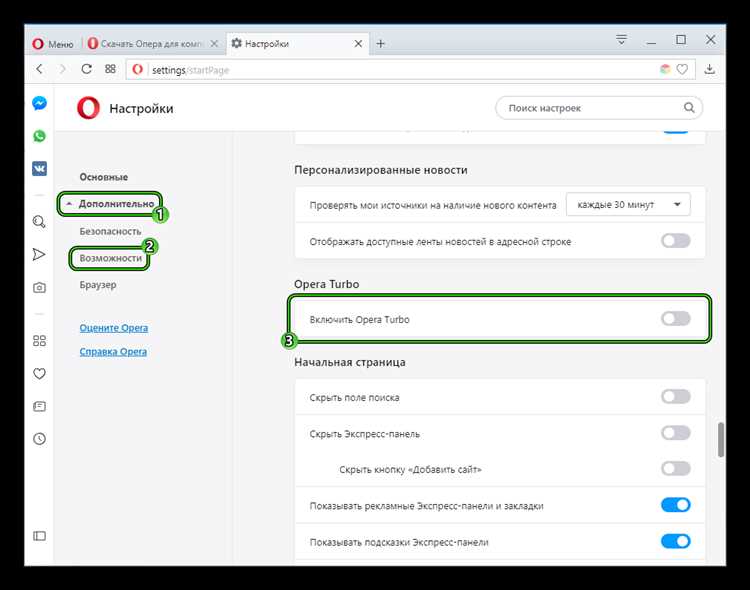
Task: Click the 'Оцените Opera' link
Action: tap(113, 328)
